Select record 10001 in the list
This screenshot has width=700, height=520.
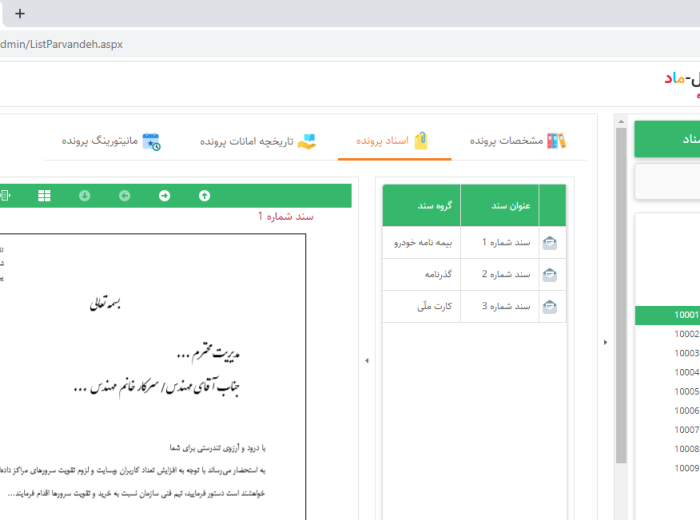click(685, 315)
